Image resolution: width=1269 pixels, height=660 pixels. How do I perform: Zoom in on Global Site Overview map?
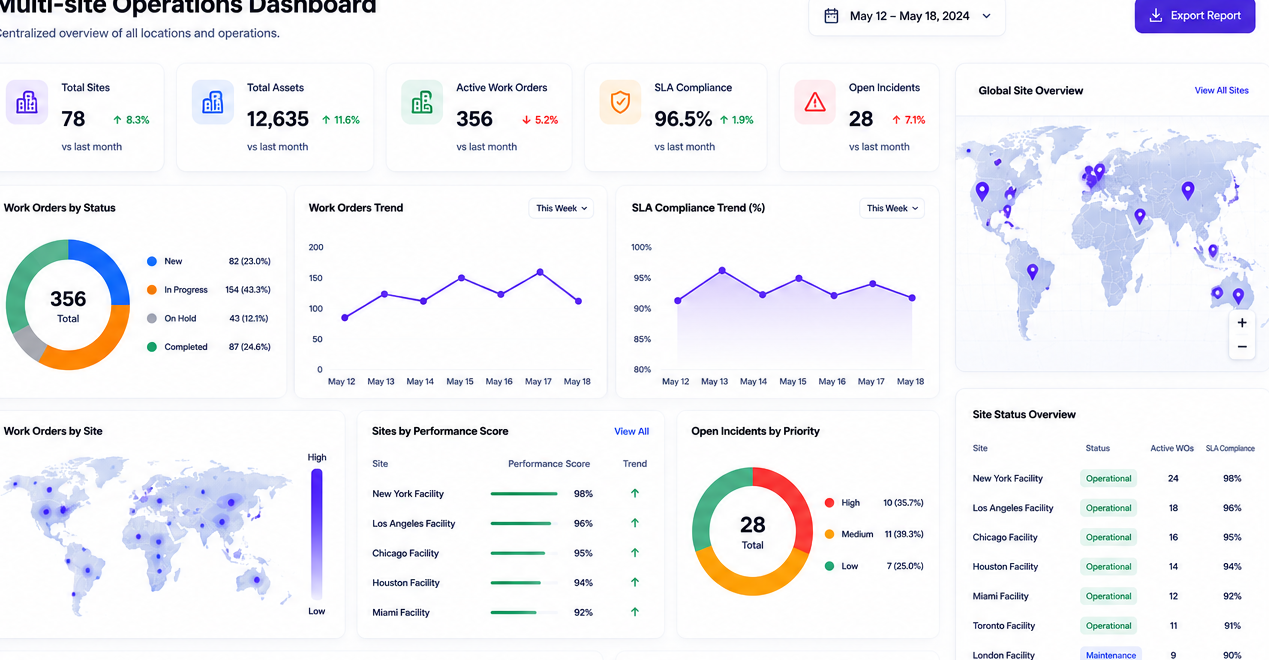click(1242, 323)
